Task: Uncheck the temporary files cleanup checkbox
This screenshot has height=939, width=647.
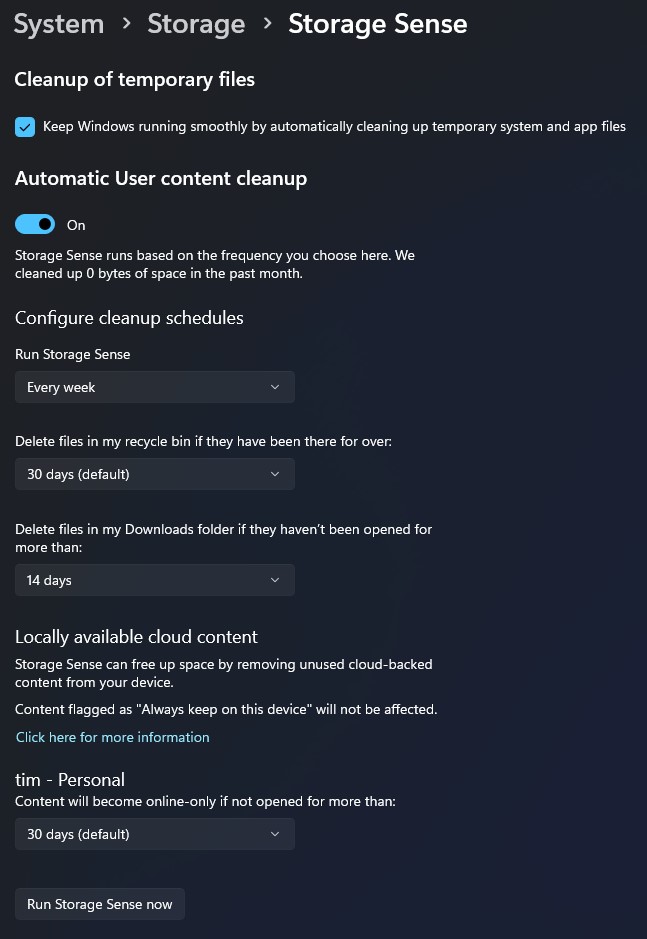Action: [25, 127]
